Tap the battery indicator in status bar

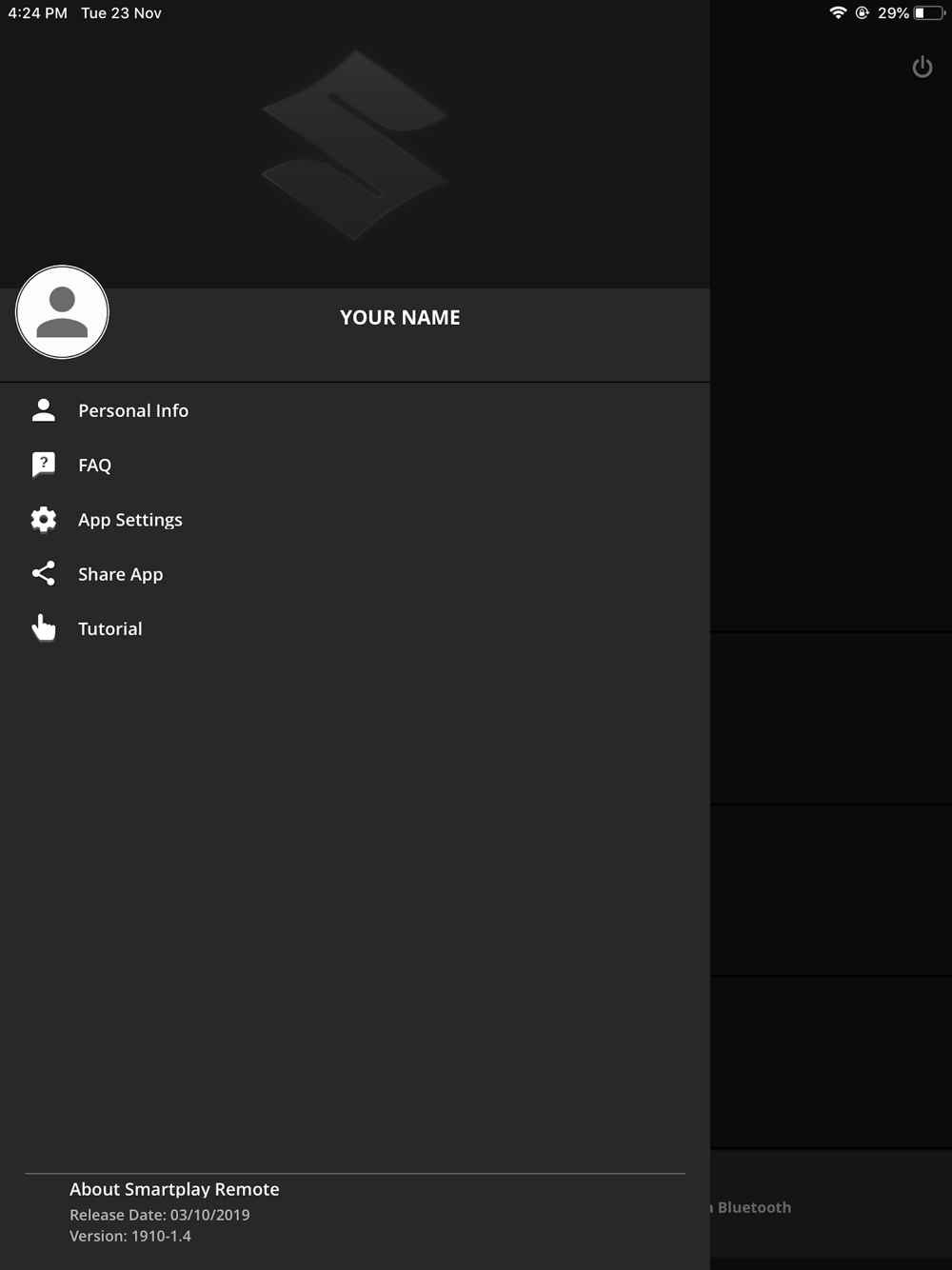coord(929,13)
